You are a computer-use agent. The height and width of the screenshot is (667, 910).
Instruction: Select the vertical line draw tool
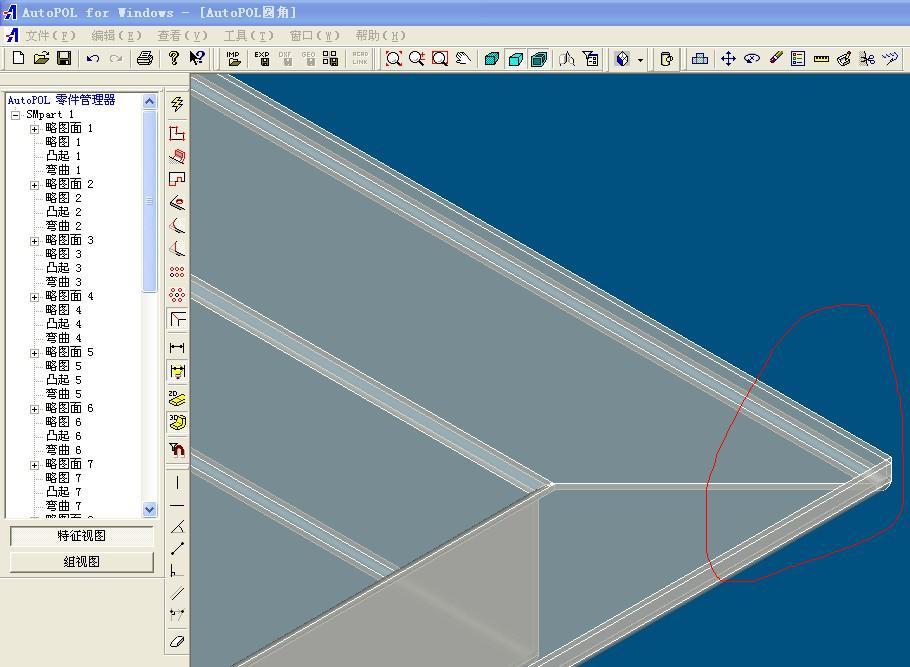point(177,482)
